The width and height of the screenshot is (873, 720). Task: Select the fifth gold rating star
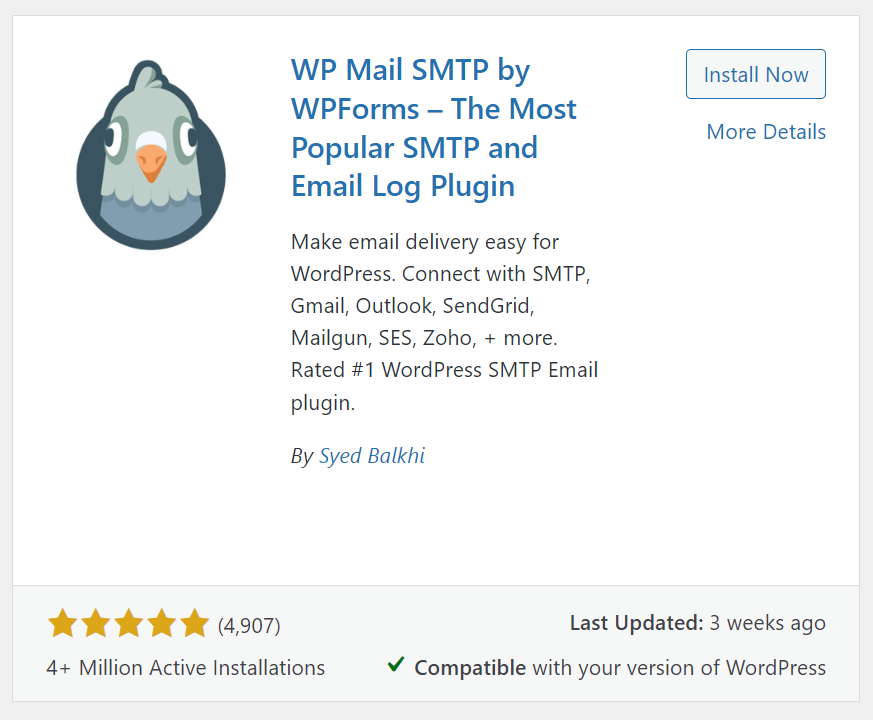click(x=195, y=624)
